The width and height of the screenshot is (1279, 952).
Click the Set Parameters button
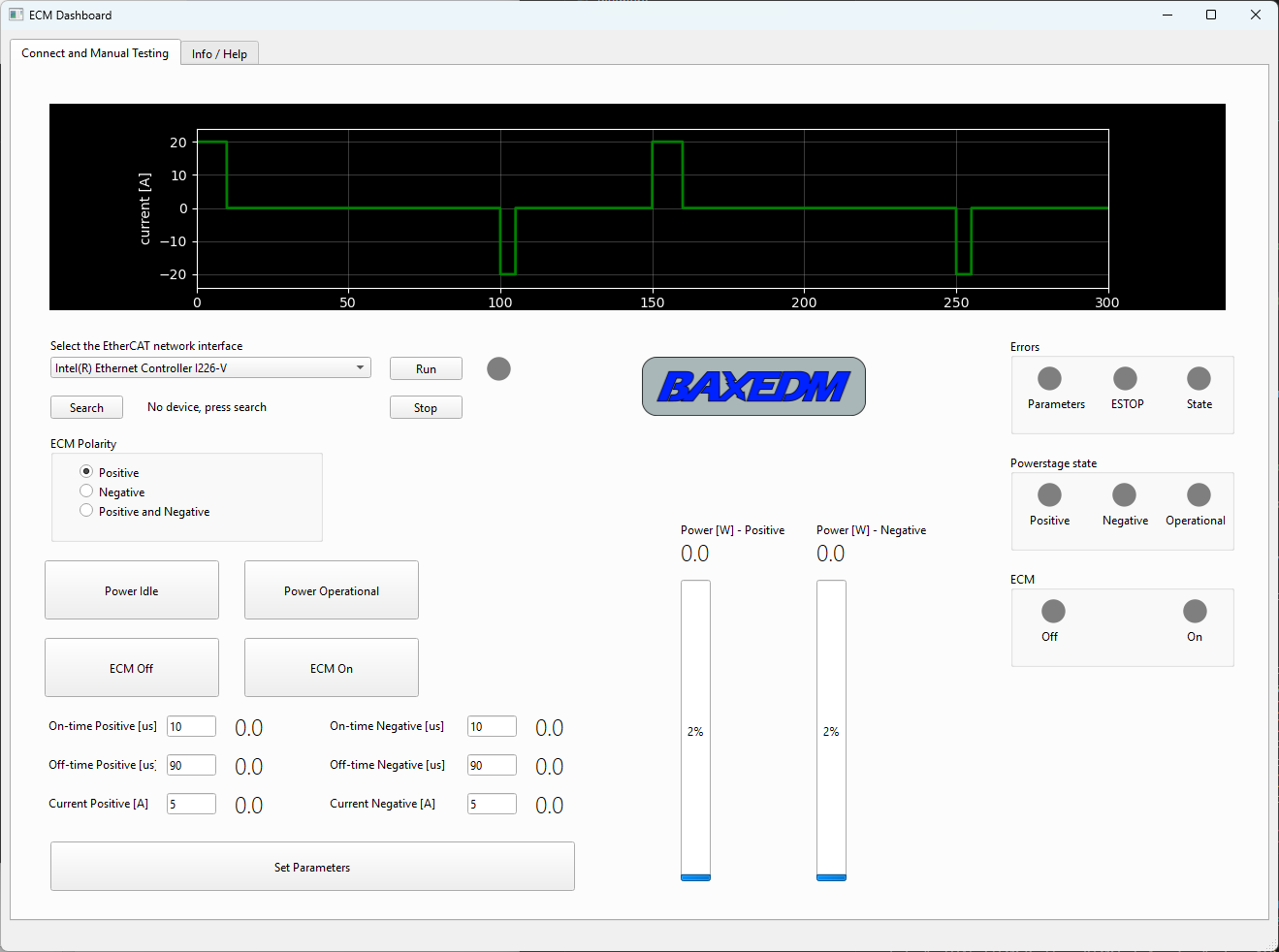312,866
